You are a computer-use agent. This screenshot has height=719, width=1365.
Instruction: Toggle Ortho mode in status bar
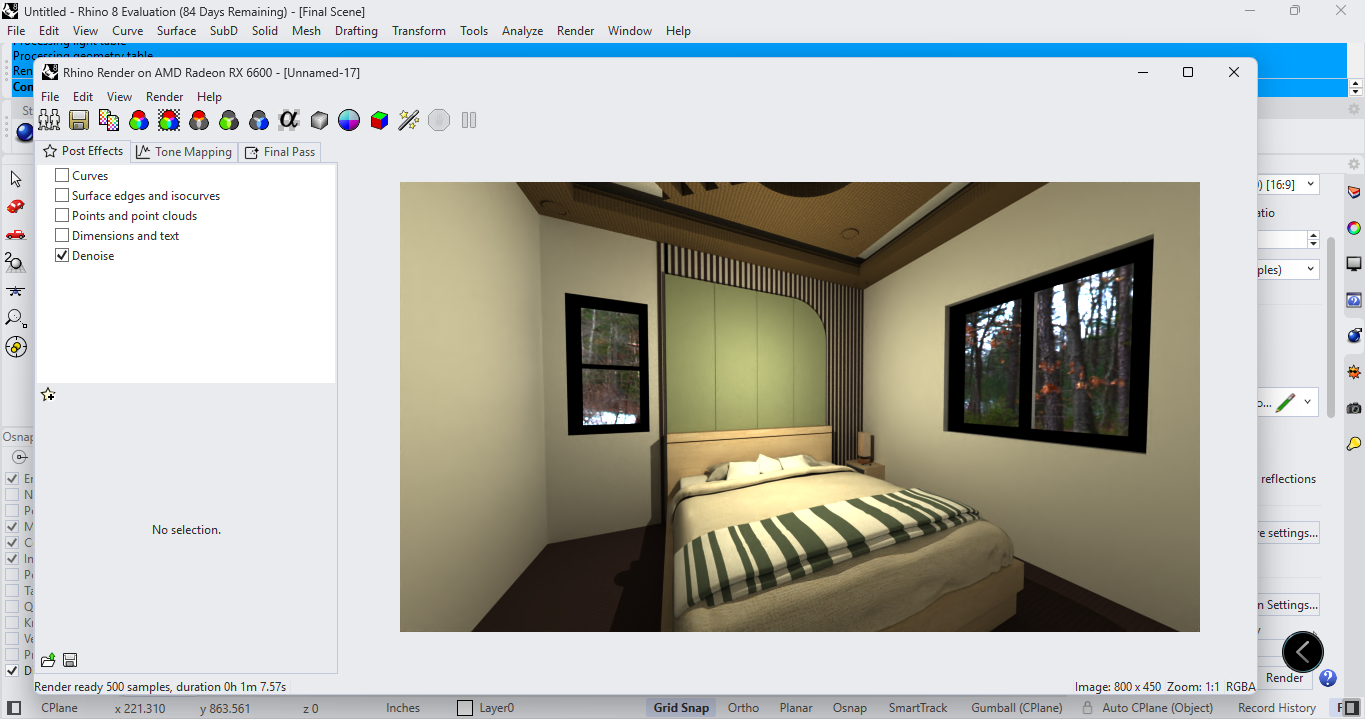[743, 708]
